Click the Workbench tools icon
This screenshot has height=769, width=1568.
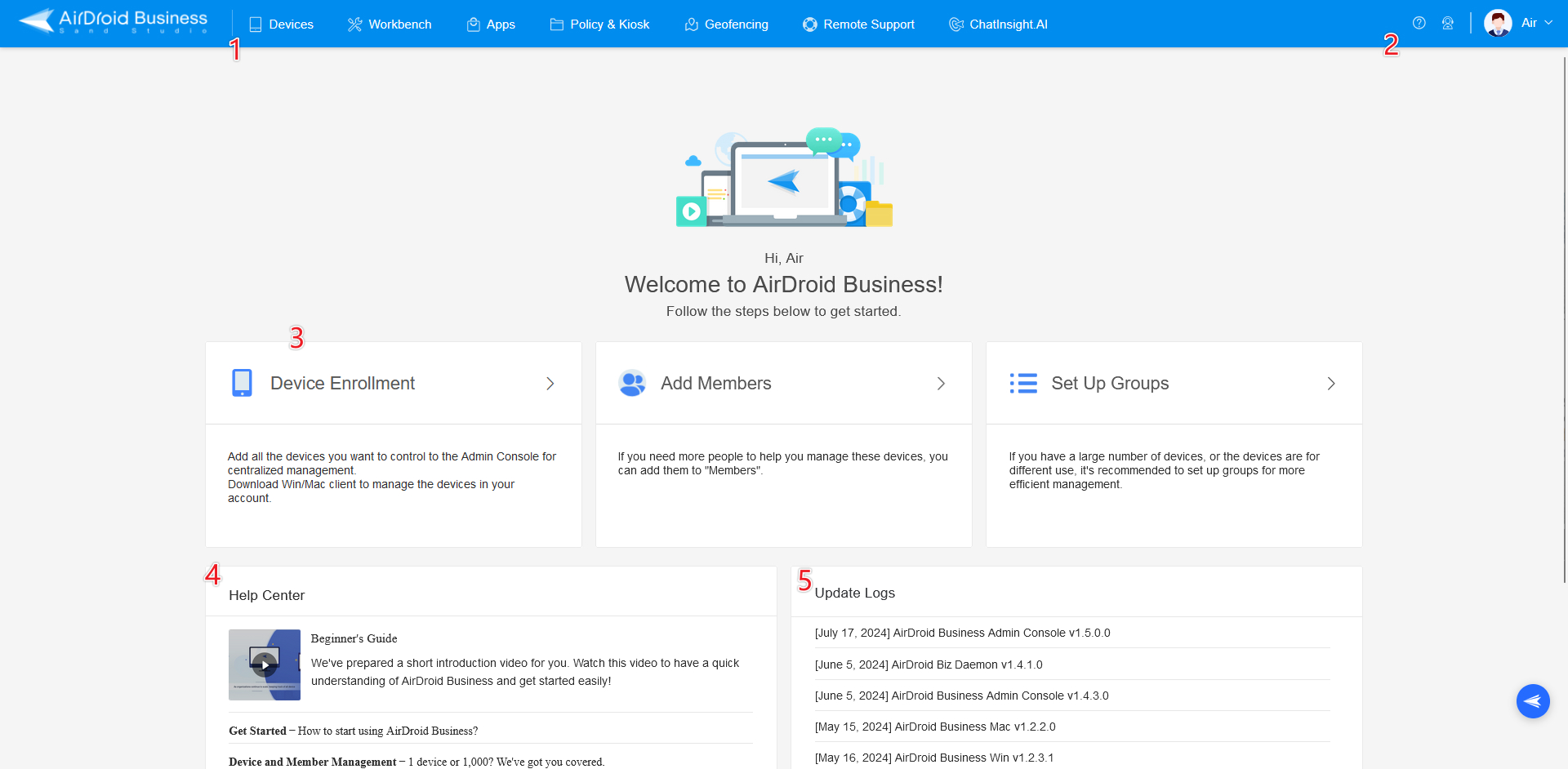tap(354, 24)
